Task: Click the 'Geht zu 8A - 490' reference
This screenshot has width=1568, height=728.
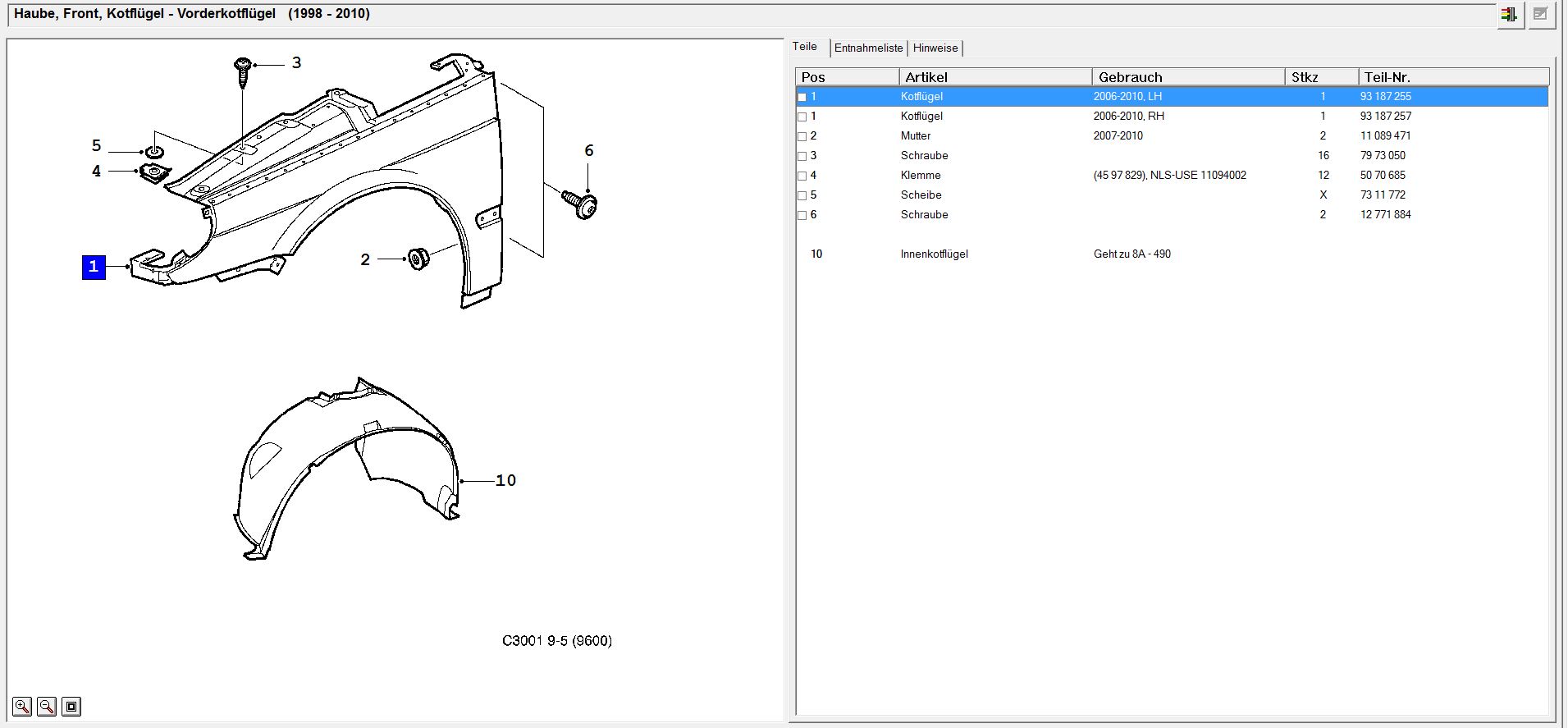Action: pyautogui.click(x=1132, y=254)
